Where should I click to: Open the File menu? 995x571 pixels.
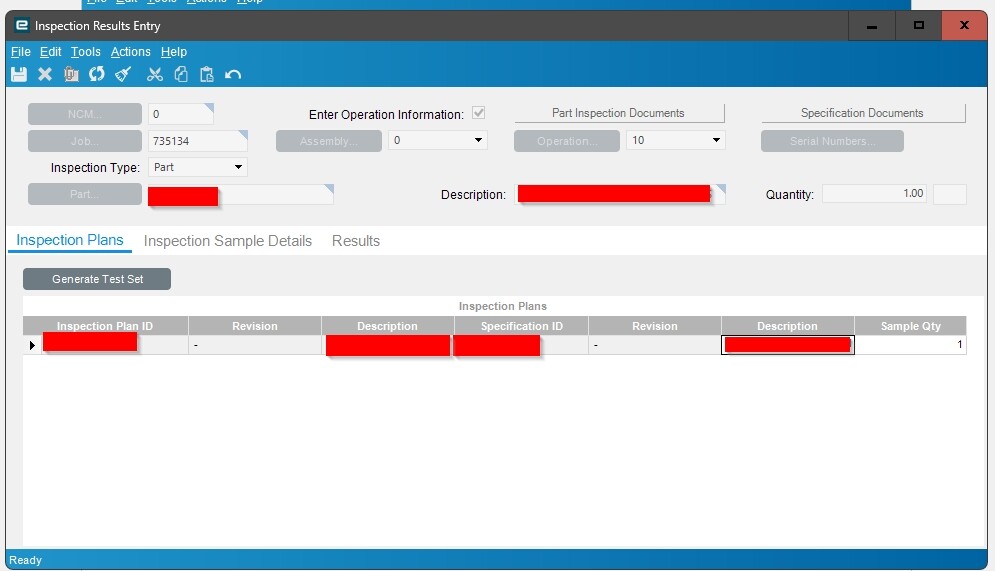pyautogui.click(x=20, y=52)
